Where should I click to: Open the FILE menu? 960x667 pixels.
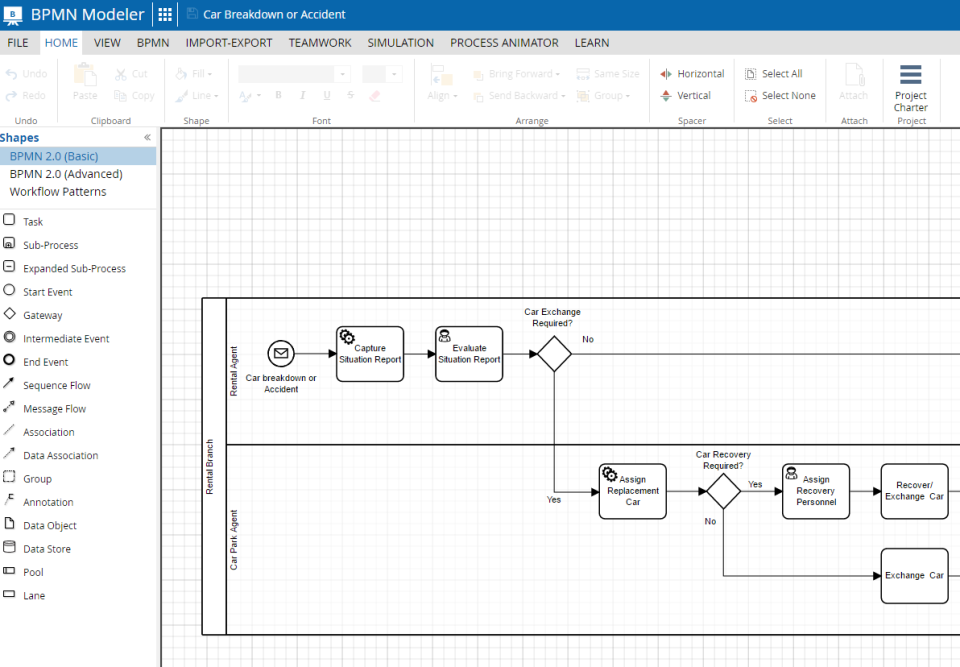[x=18, y=43]
